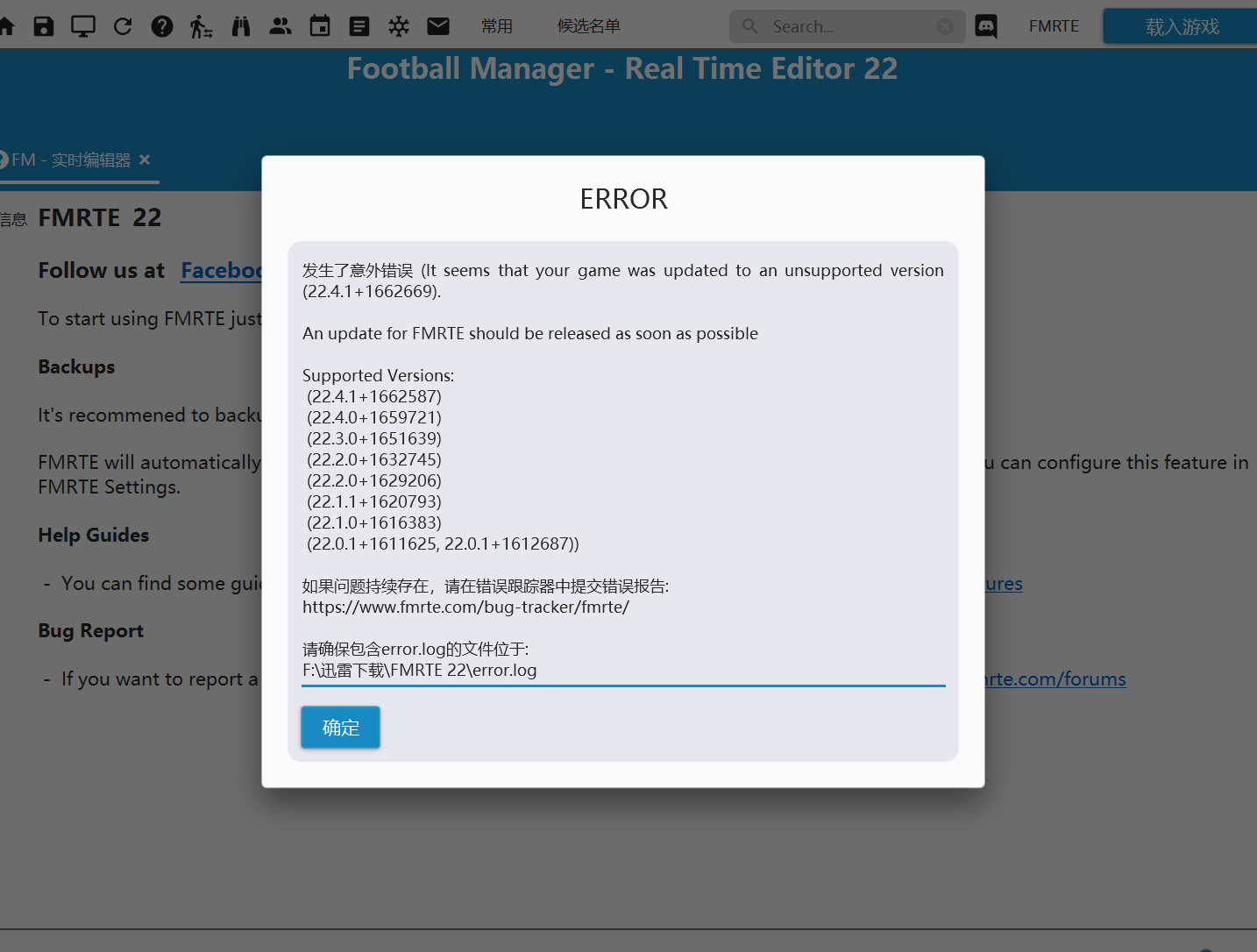This screenshot has width=1257, height=952.
Task: Click the 载入游戏 load game button
Action: (x=1182, y=26)
